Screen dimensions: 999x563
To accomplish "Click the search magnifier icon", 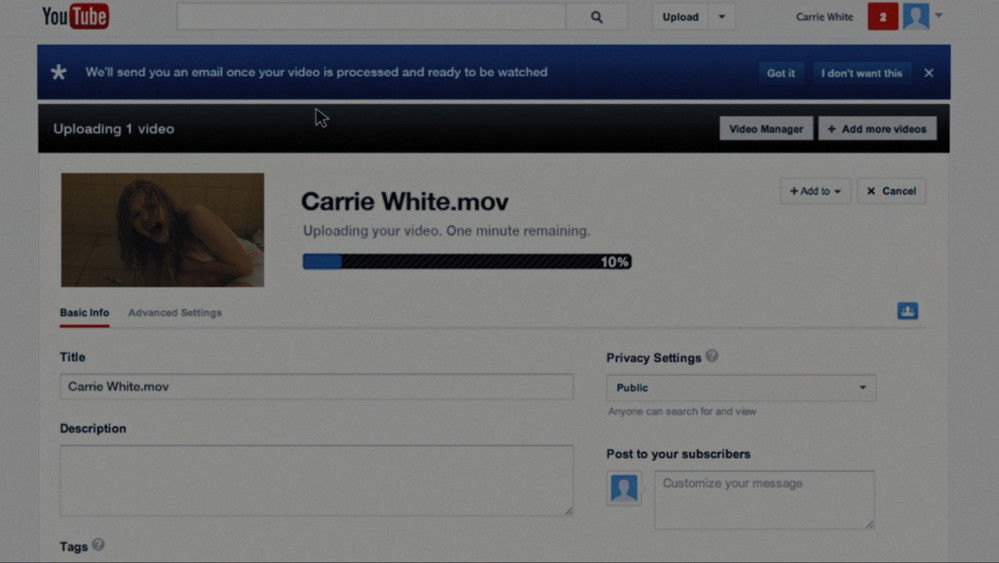I will (596, 17).
